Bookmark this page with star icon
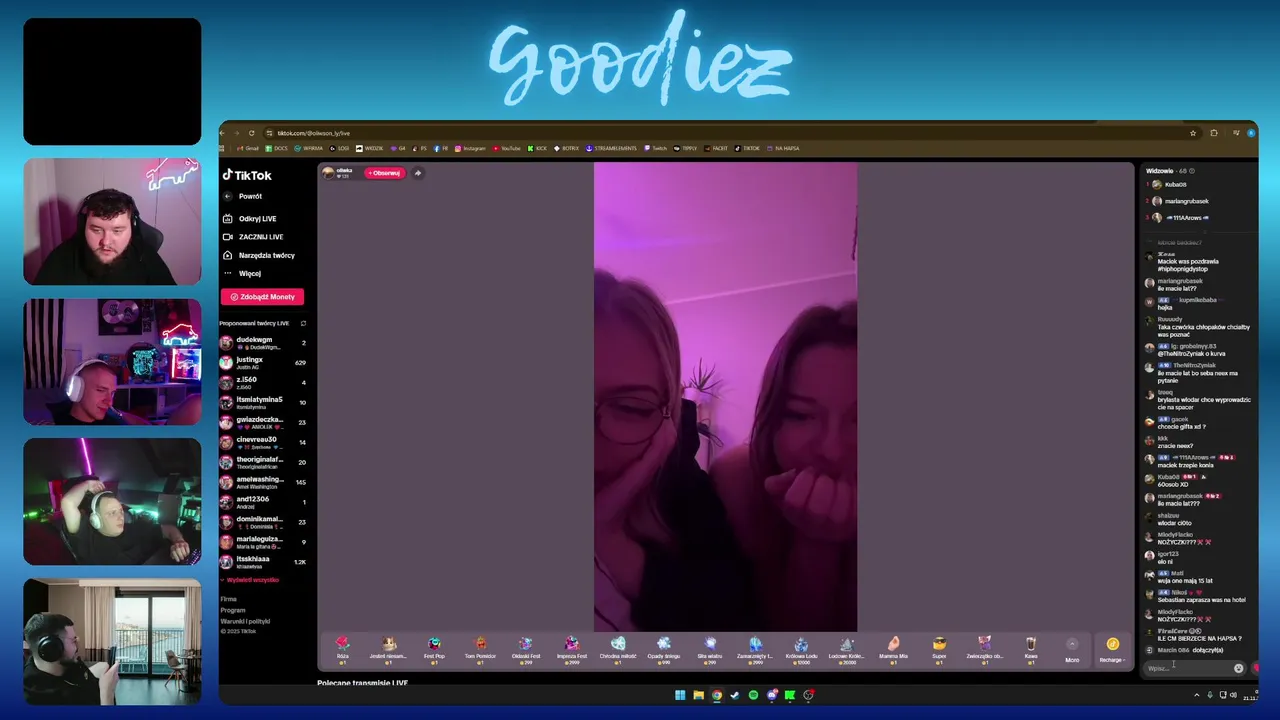Image resolution: width=1280 pixels, height=720 pixels. click(1193, 133)
